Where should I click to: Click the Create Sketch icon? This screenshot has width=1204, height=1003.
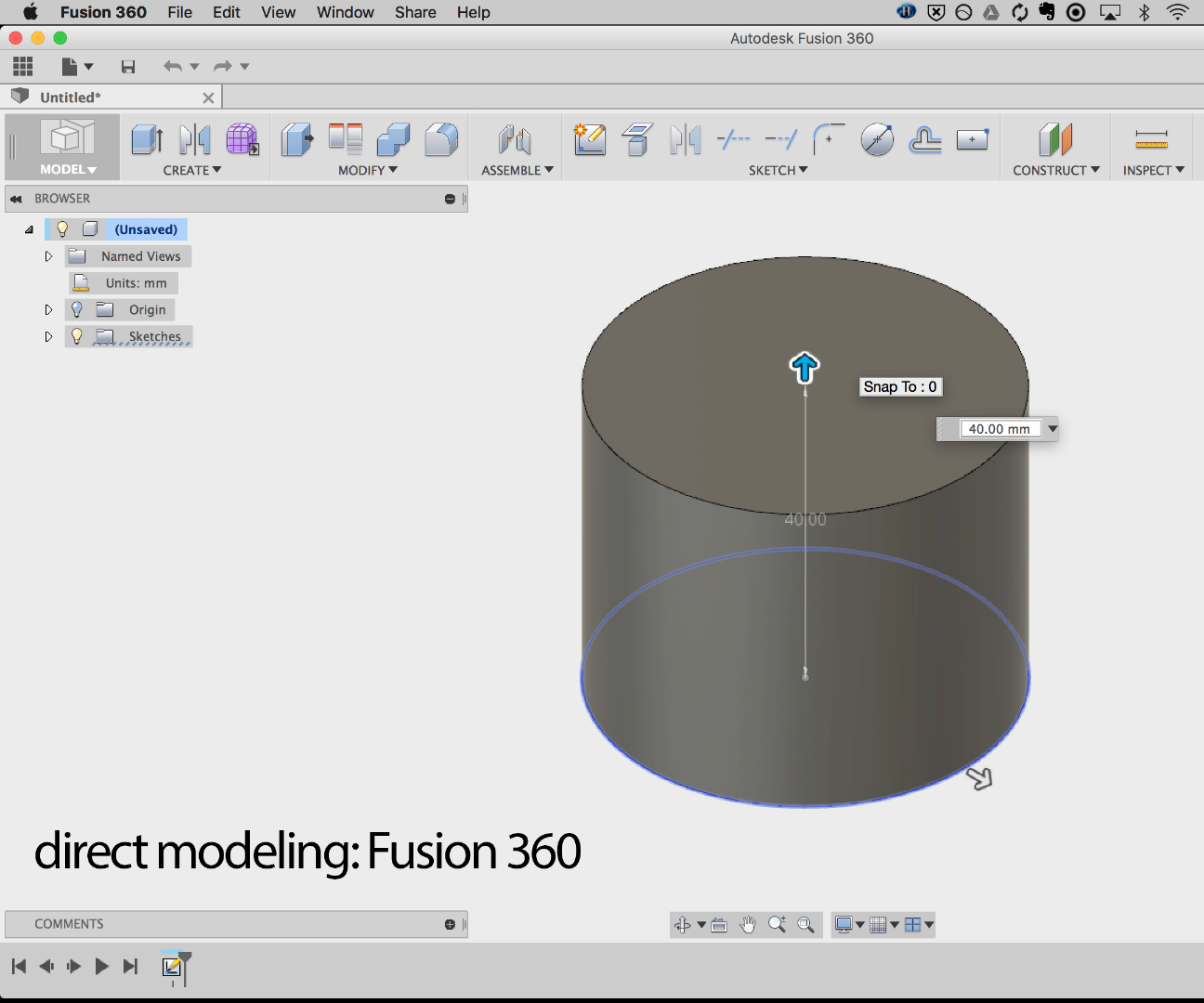tap(590, 139)
